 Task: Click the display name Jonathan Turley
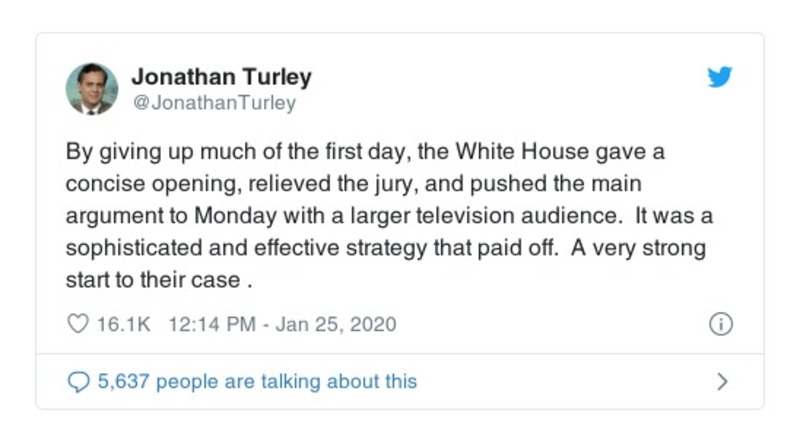click(x=221, y=77)
